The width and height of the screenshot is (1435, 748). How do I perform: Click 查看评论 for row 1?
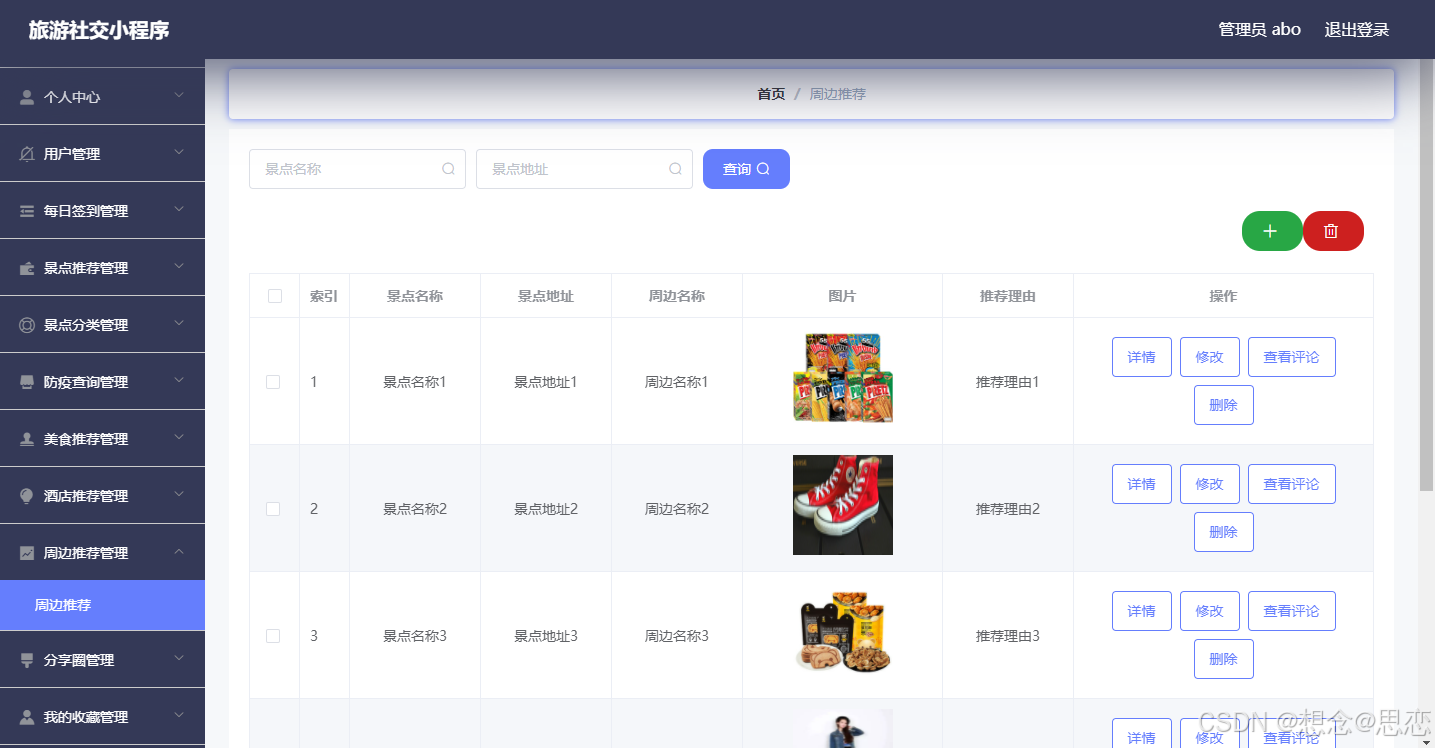[x=1292, y=357]
